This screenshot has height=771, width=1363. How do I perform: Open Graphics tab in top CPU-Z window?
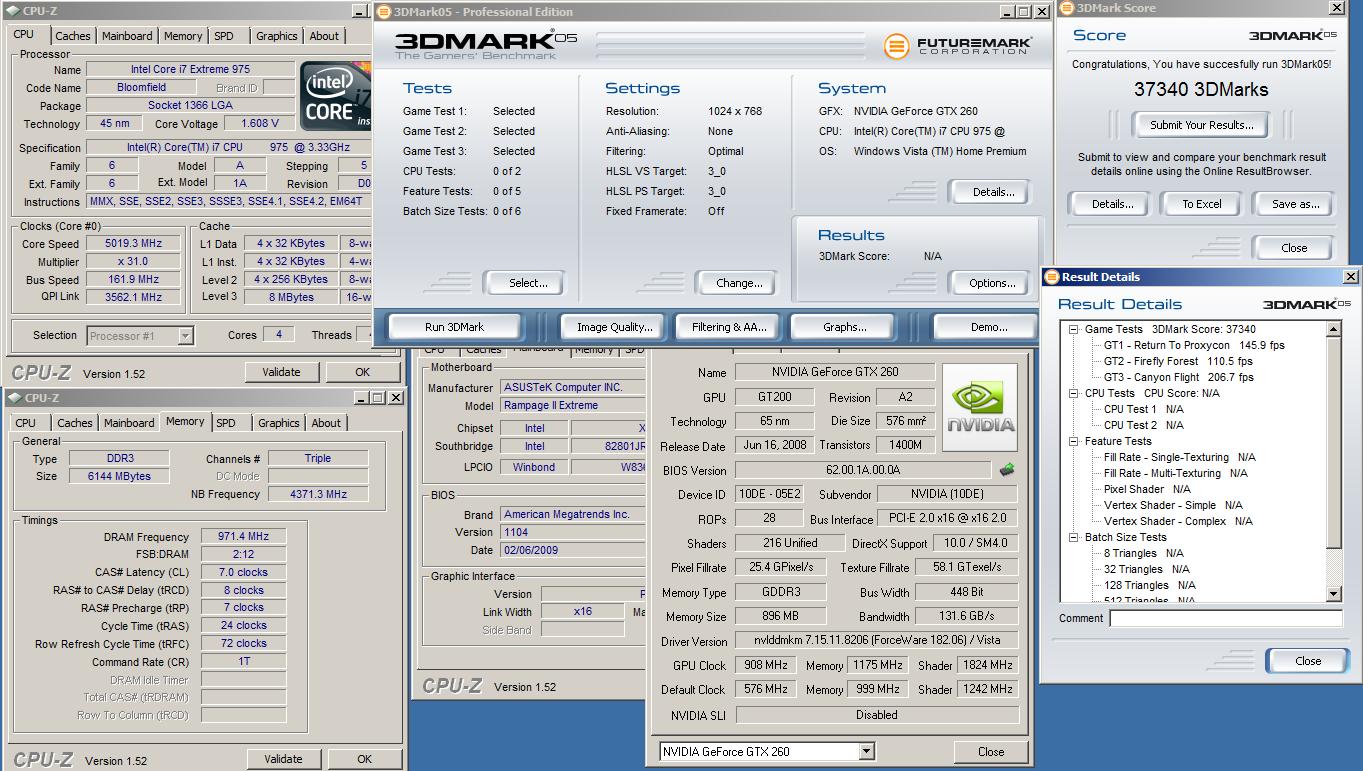(277, 36)
